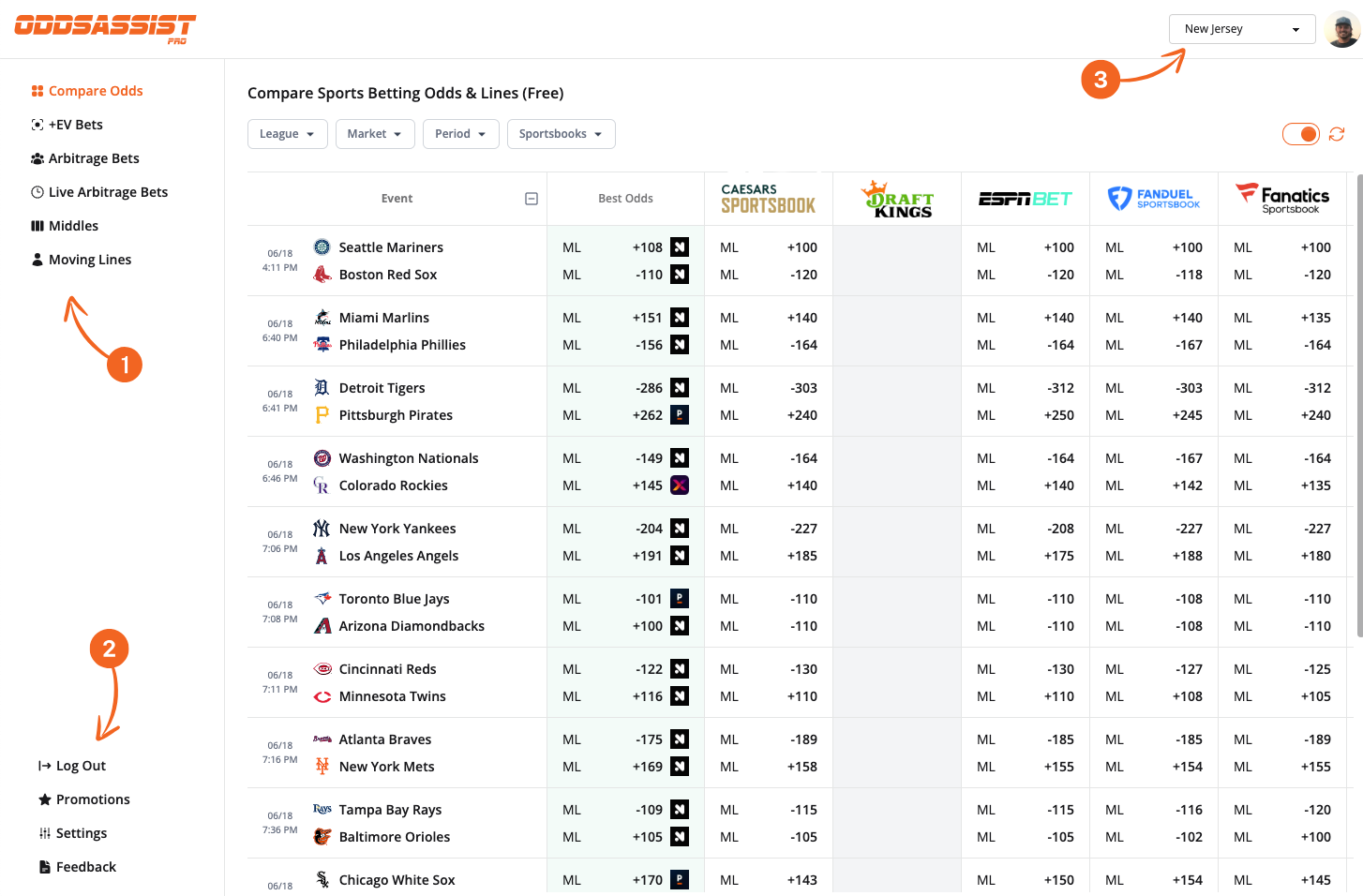The width and height of the screenshot is (1363, 896).
Task: Select the Moving Lines person icon
Action: point(37,259)
